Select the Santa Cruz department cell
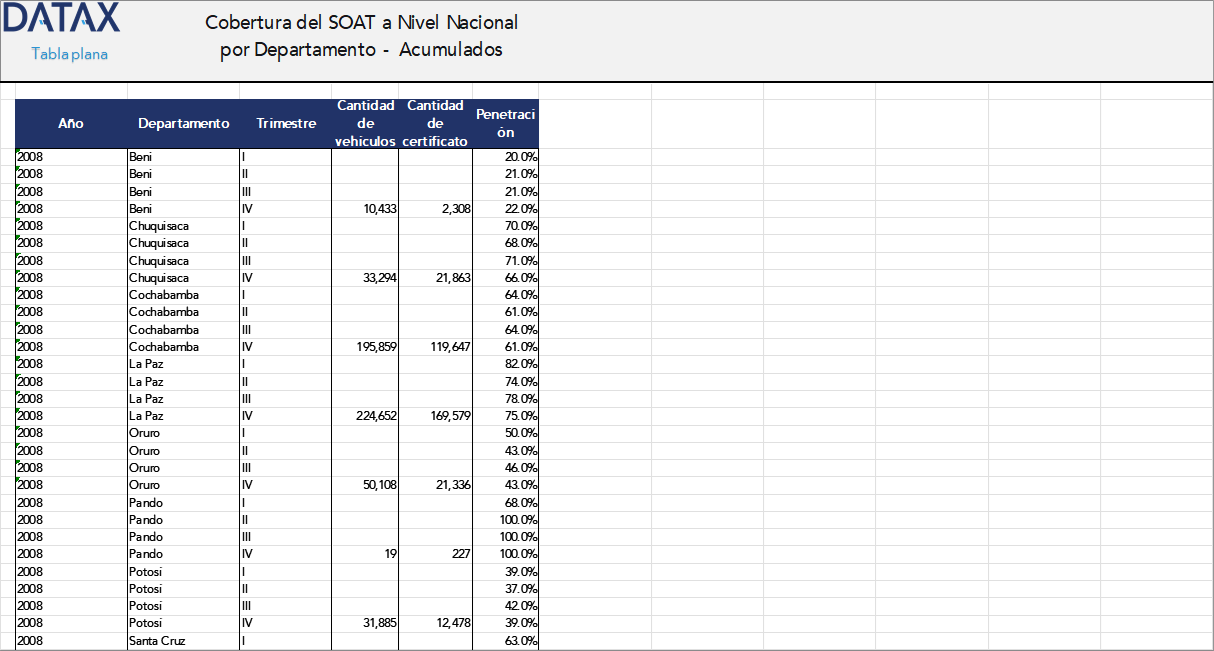 [x=183, y=641]
